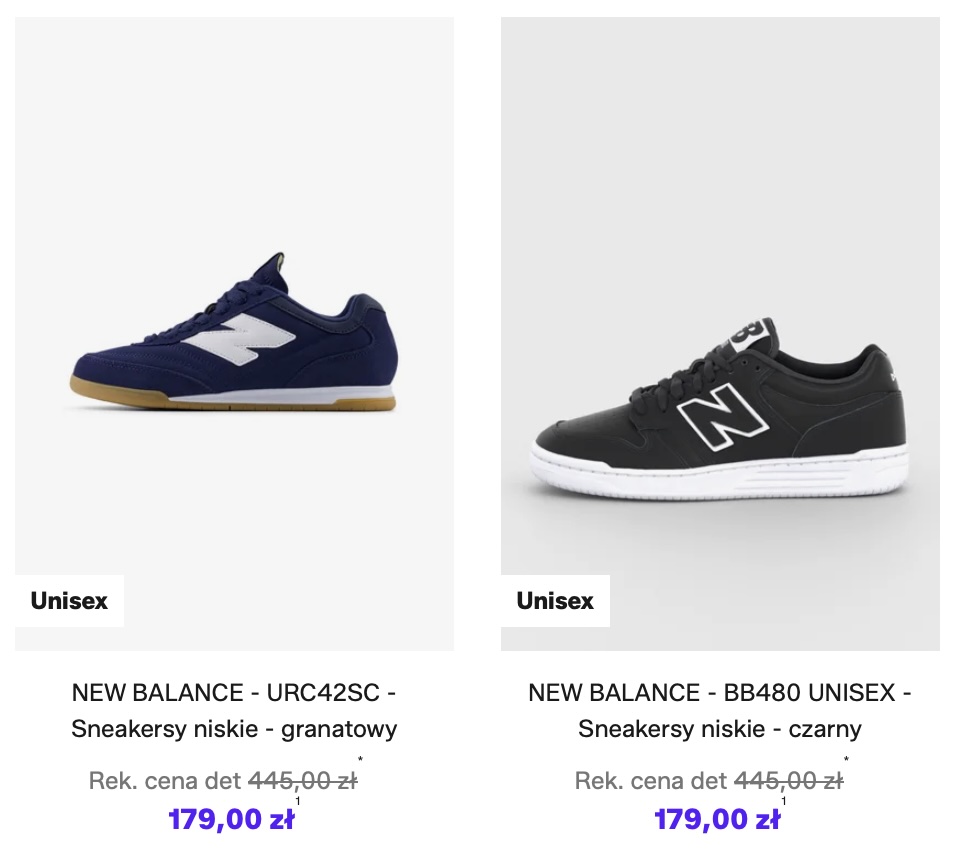Screen dimensions: 956x860
Task: Click "Rek. cena det" label under navy sneaker
Action: point(165,781)
